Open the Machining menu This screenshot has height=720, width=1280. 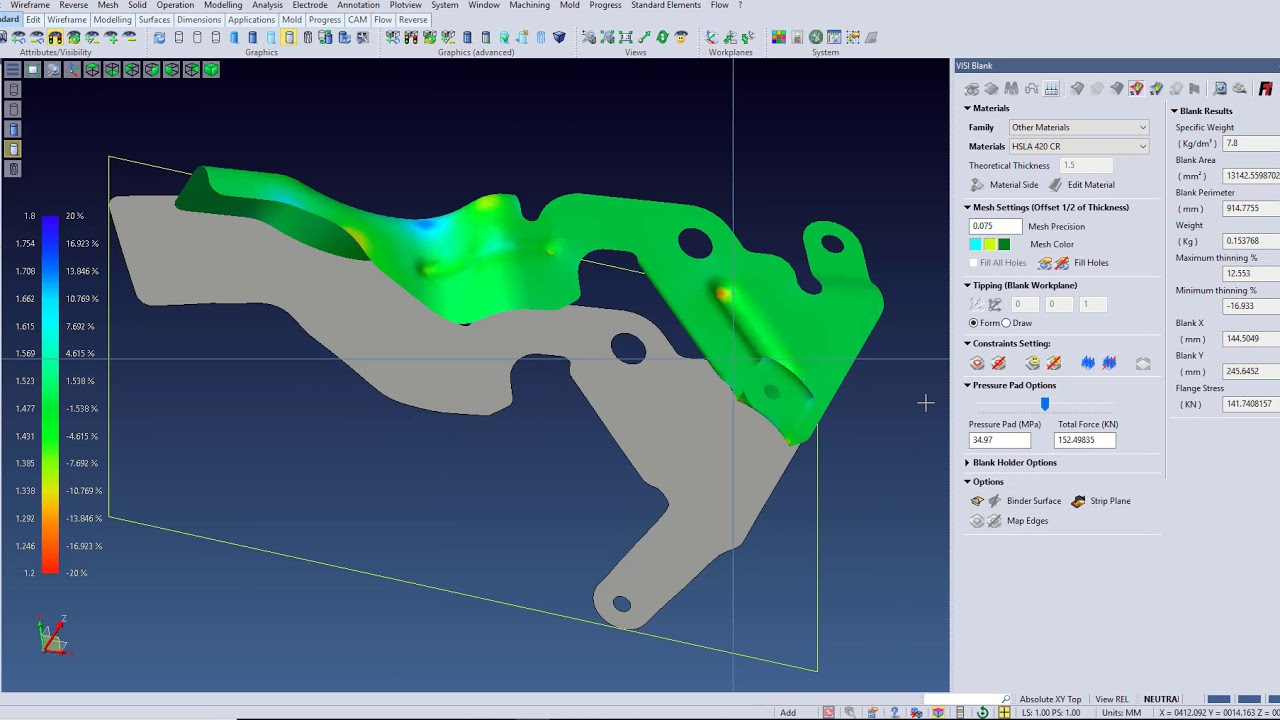tap(529, 5)
